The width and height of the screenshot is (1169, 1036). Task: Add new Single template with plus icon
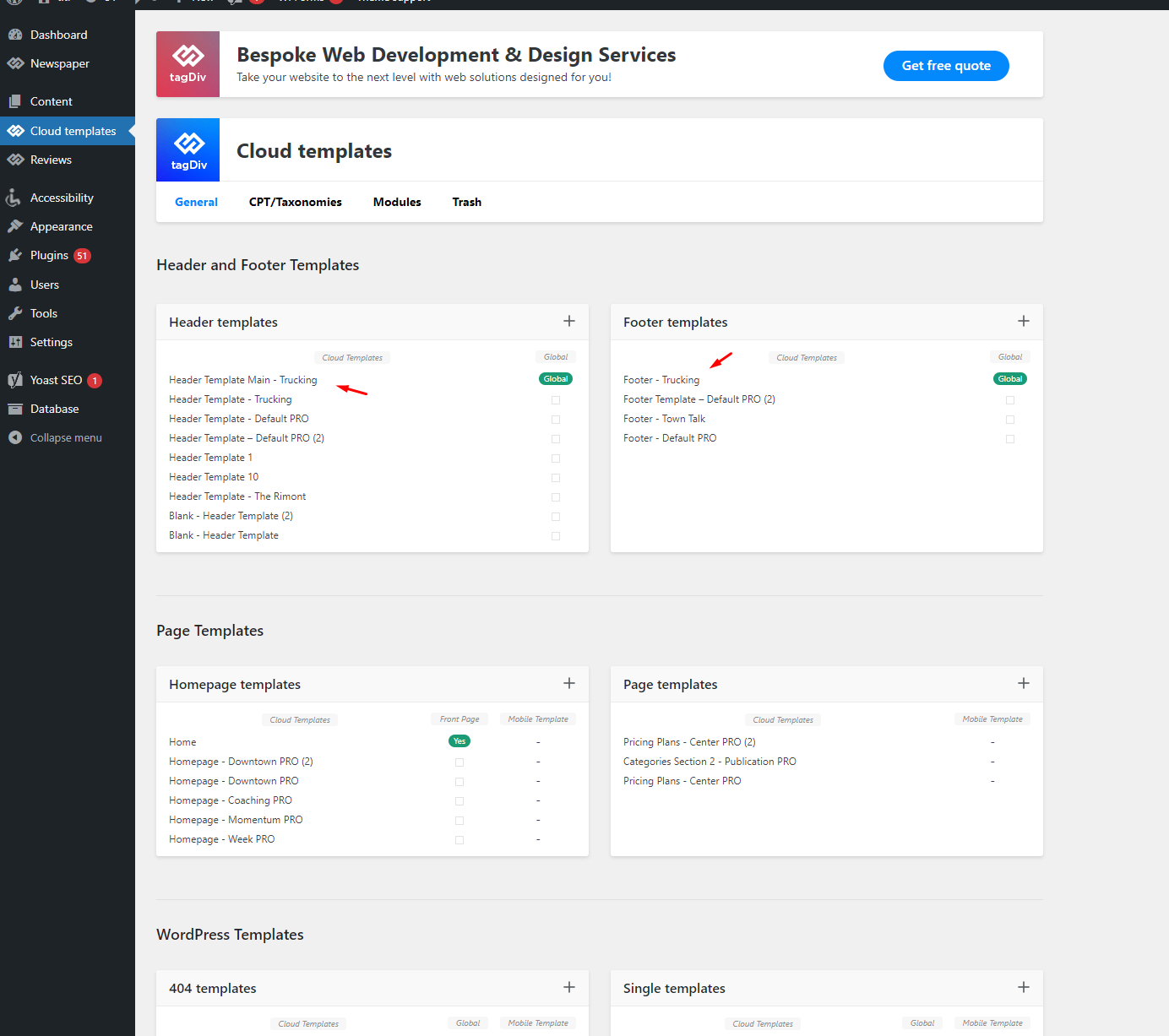click(x=1024, y=987)
